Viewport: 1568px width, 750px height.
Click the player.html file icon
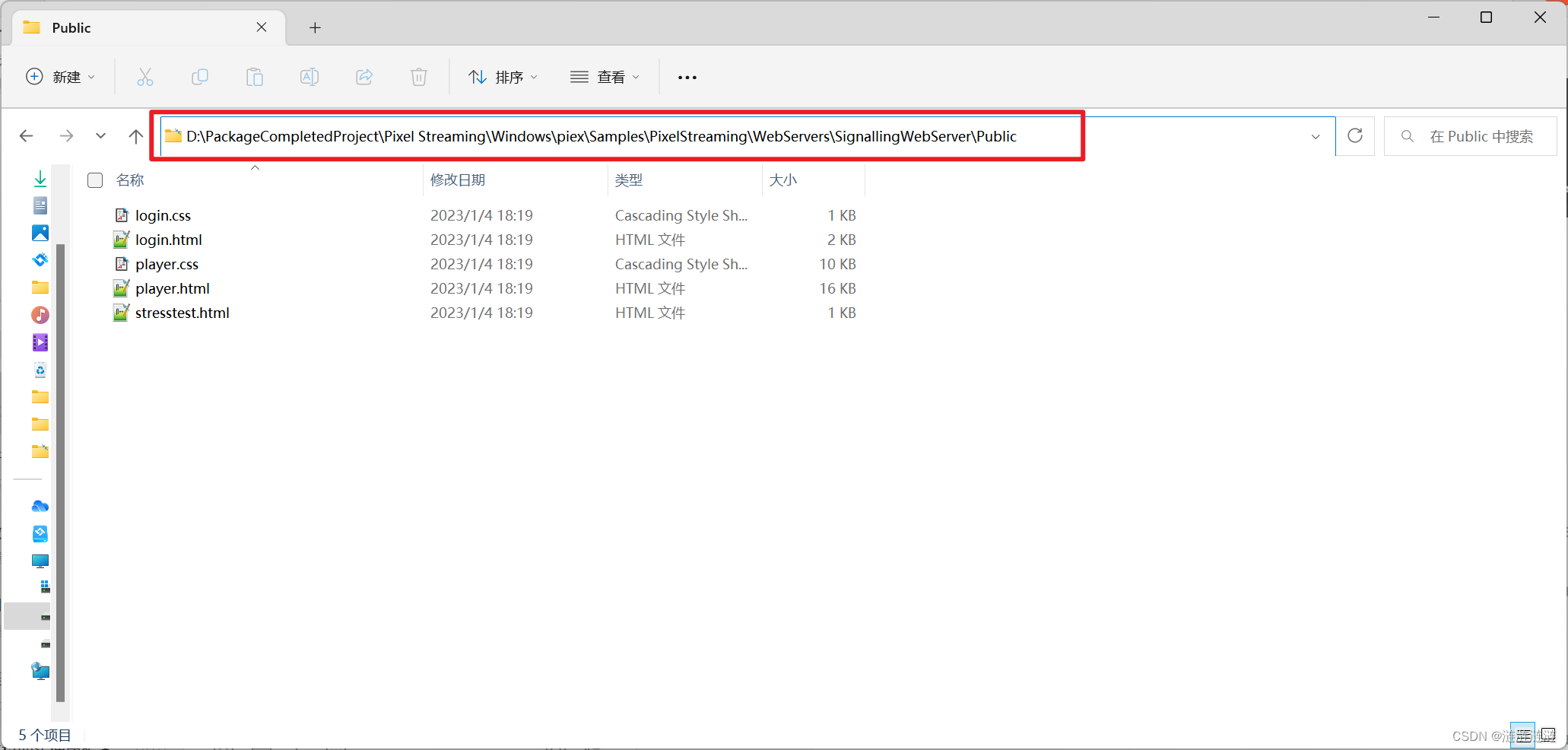[122, 288]
